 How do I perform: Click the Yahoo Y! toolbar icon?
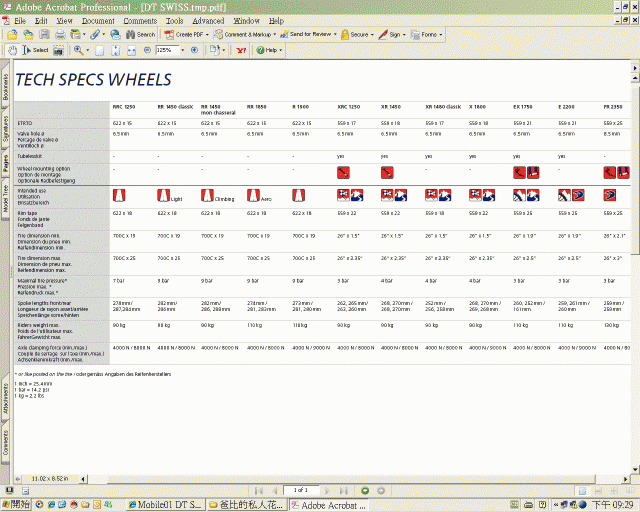240,49
